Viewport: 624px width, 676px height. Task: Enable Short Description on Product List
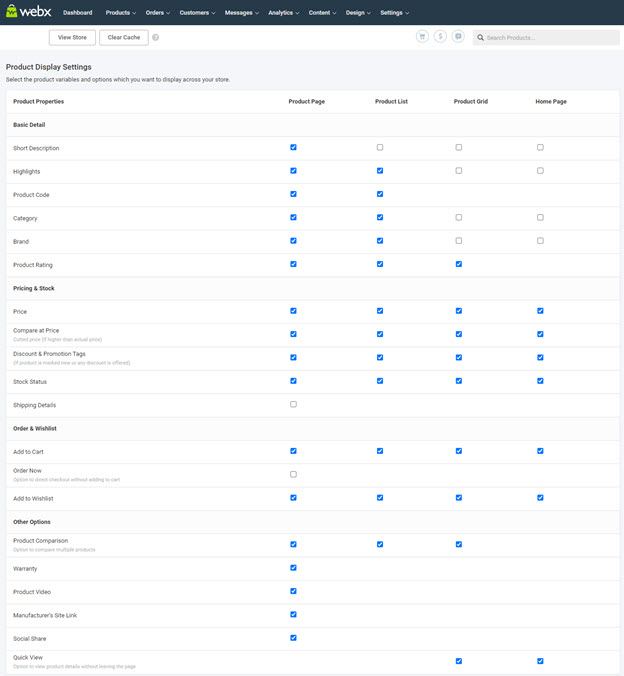tap(380, 147)
